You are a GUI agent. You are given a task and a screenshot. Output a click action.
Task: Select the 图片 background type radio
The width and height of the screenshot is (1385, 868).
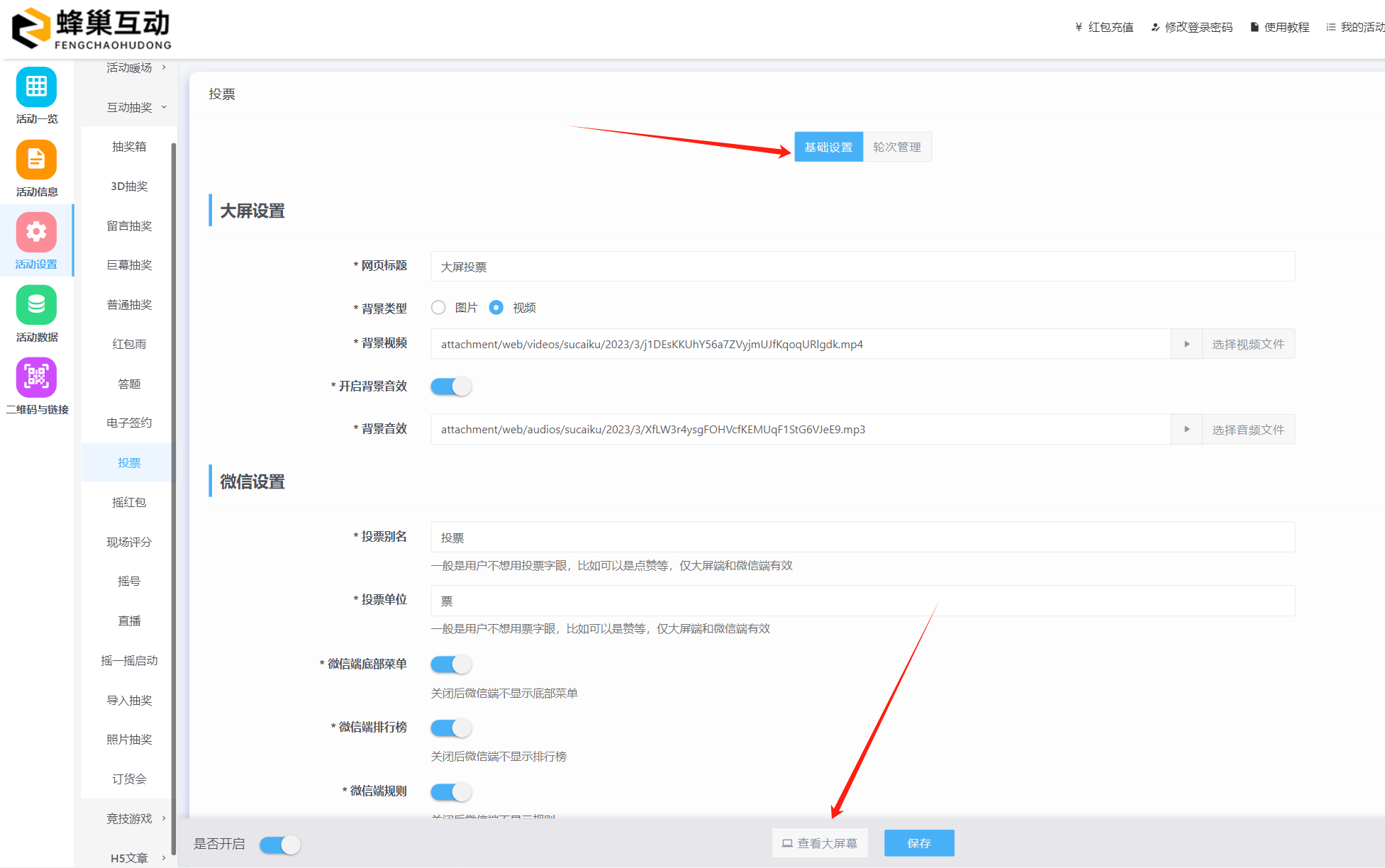[x=438, y=307]
